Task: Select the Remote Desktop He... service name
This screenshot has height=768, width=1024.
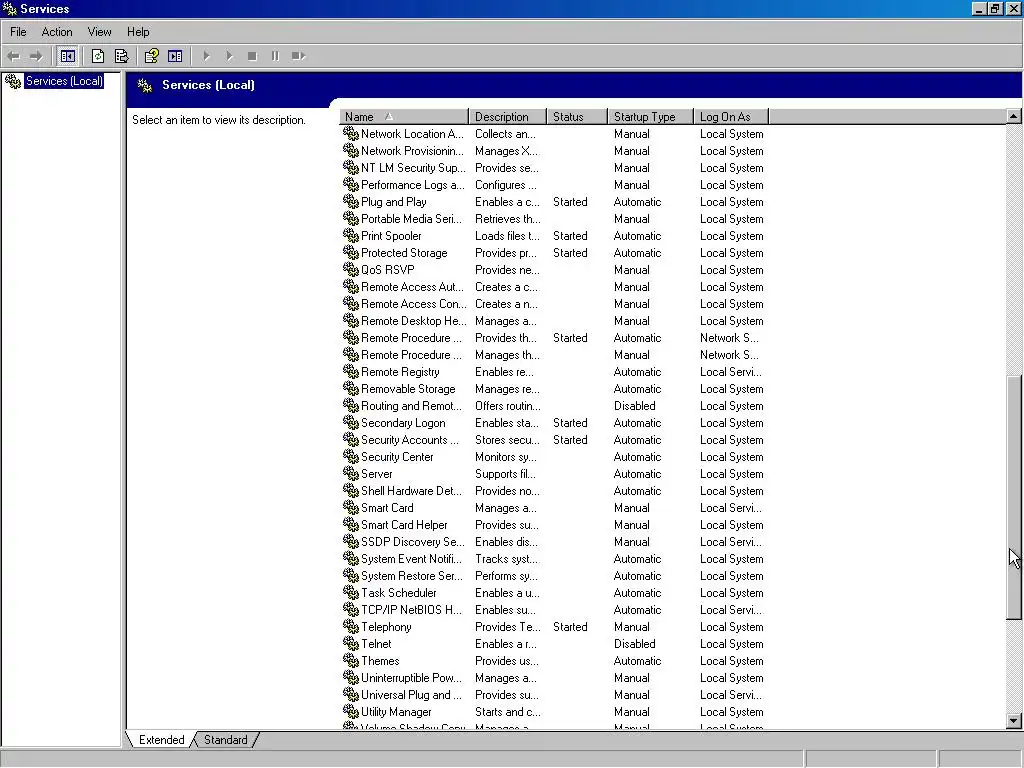Action: (x=414, y=321)
